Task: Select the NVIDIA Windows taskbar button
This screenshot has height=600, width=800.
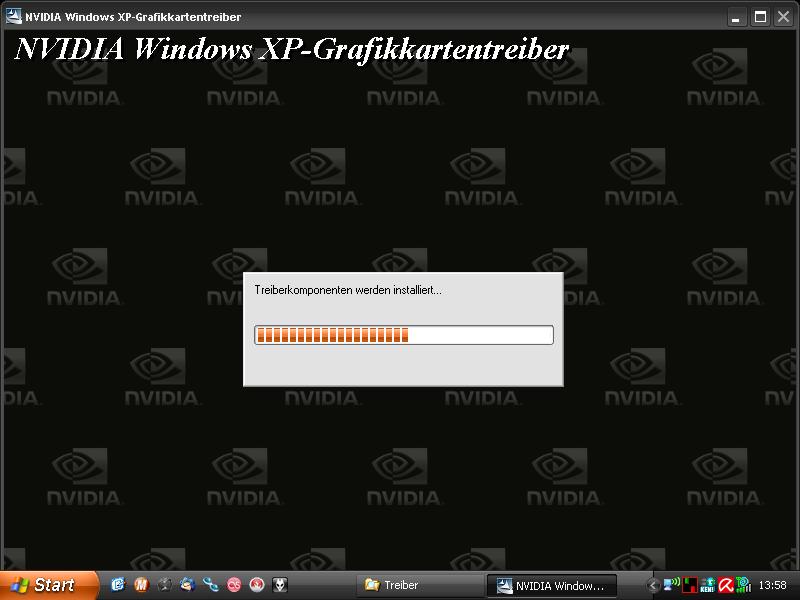Action: (551, 585)
